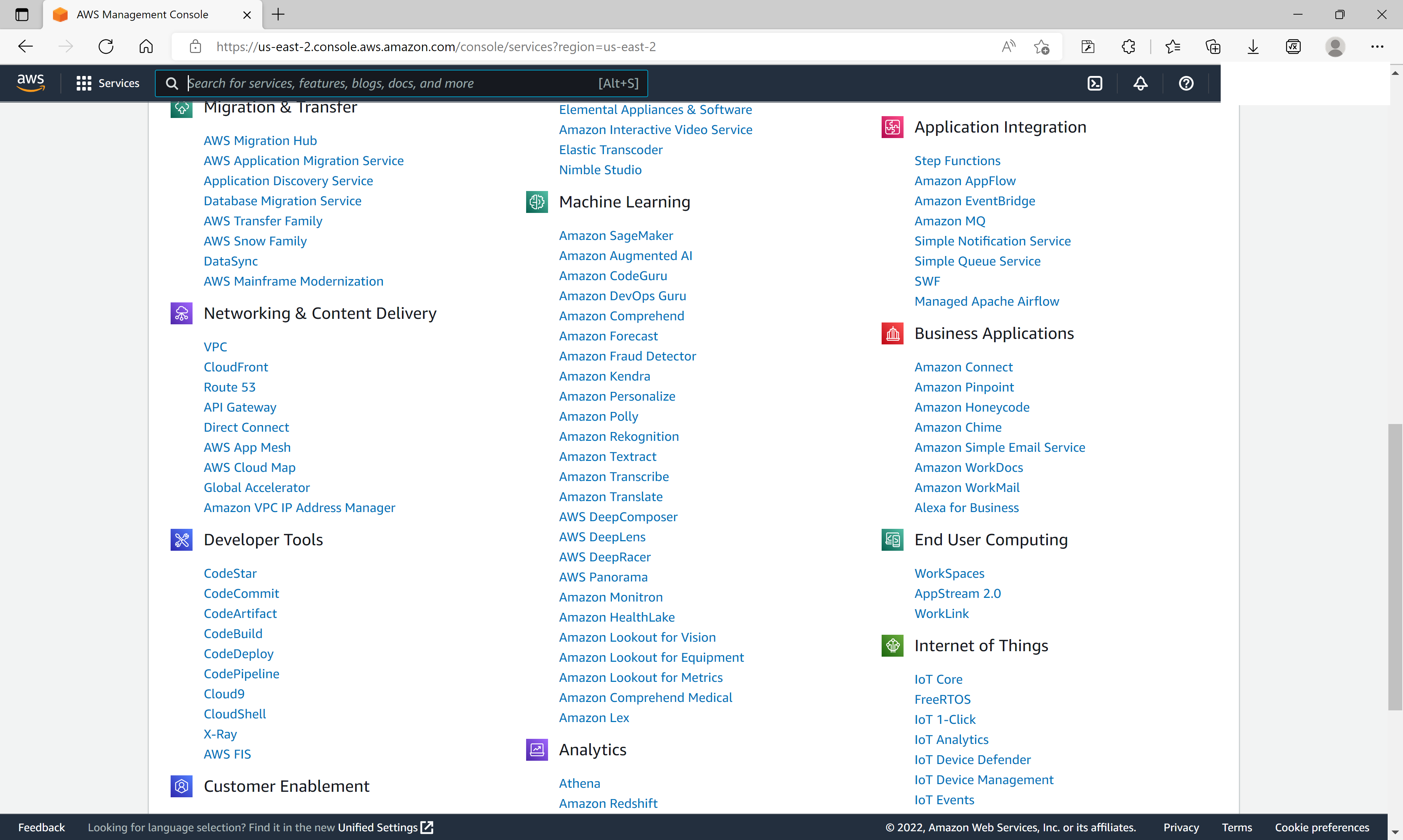This screenshot has height=840, width=1403.
Task: Open the favorites list icon
Action: pos(1172,46)
